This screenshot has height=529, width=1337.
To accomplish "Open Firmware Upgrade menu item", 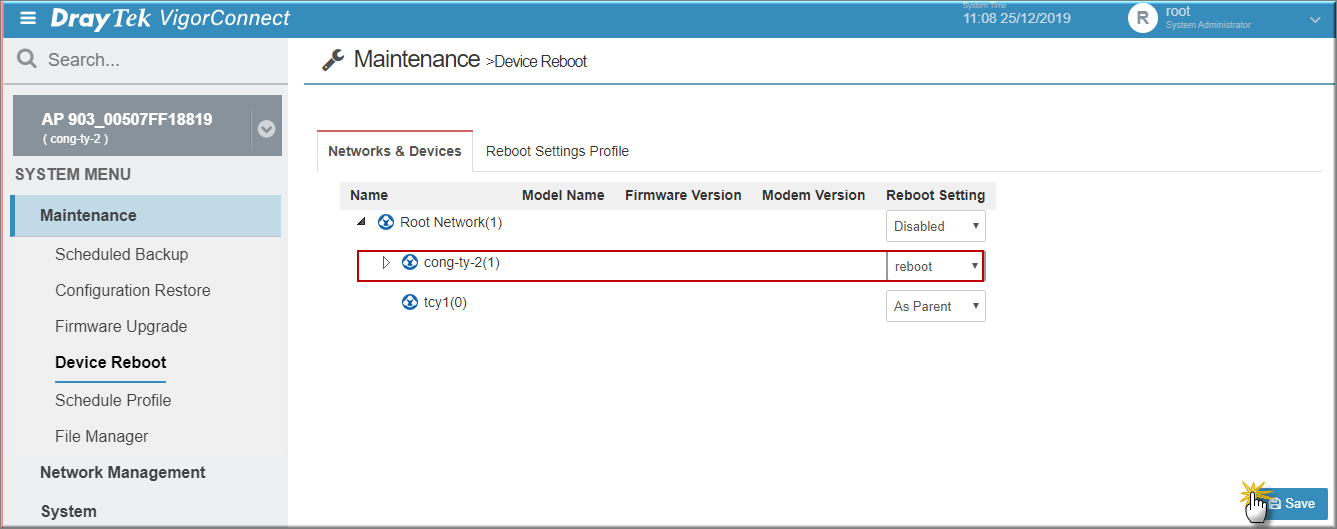I will (x=121, y=326).
